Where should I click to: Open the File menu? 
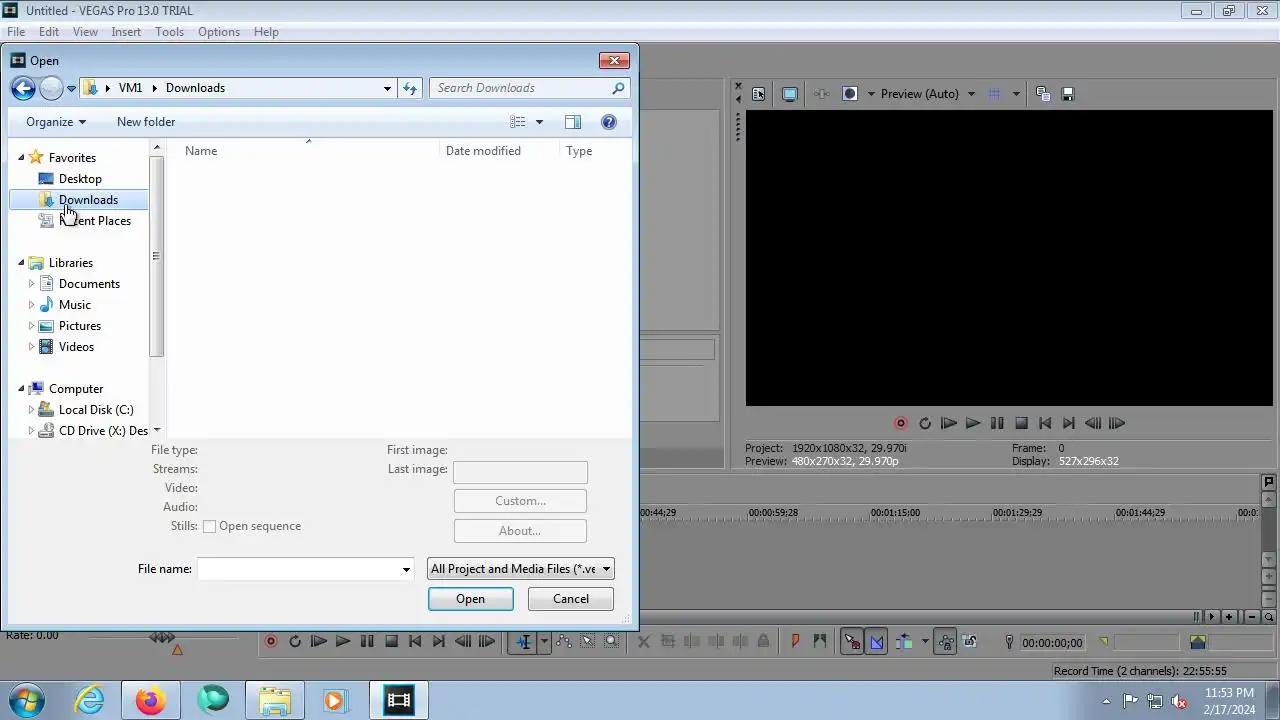(16, 32)
